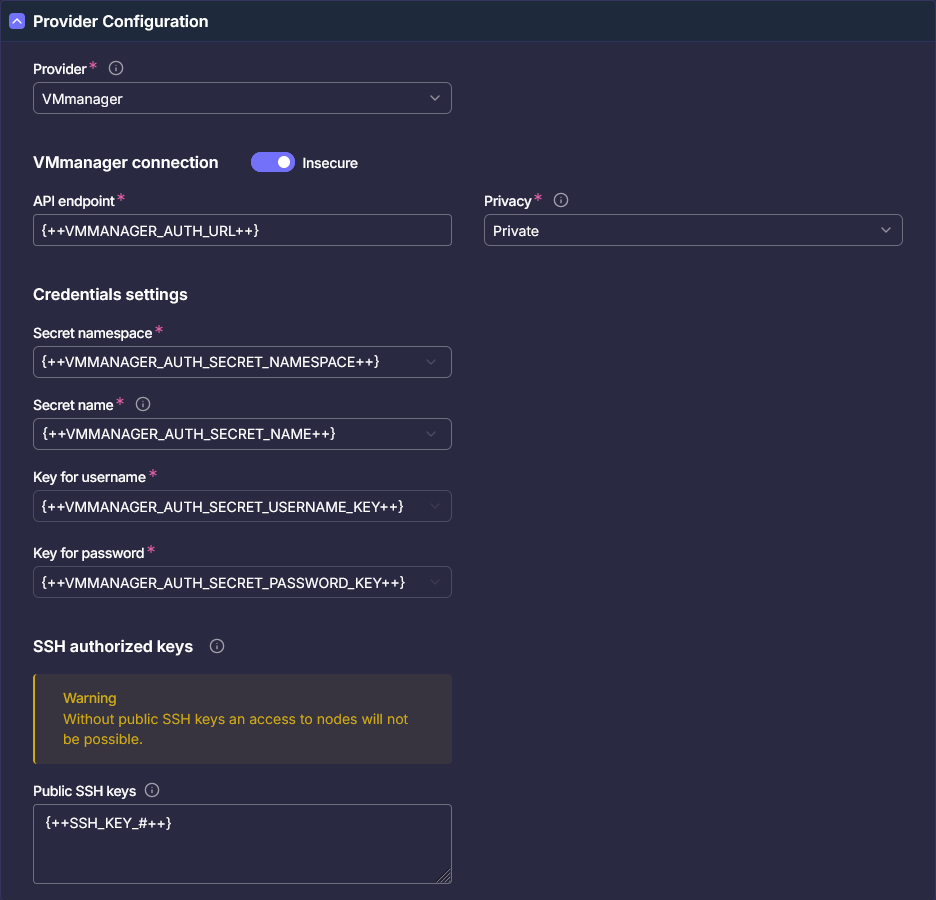The width and height of the screenshot is (936, 900).
Task: Open the Key for username dropdown
Action: coord(242,506)
